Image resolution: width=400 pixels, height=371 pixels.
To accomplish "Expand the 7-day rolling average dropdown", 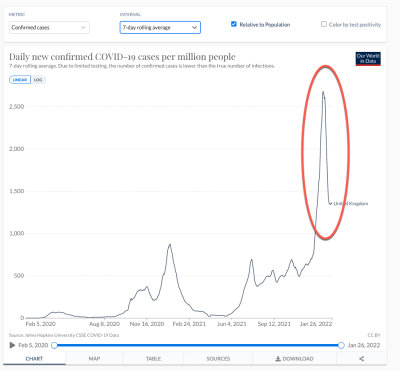I will point(160,28).
